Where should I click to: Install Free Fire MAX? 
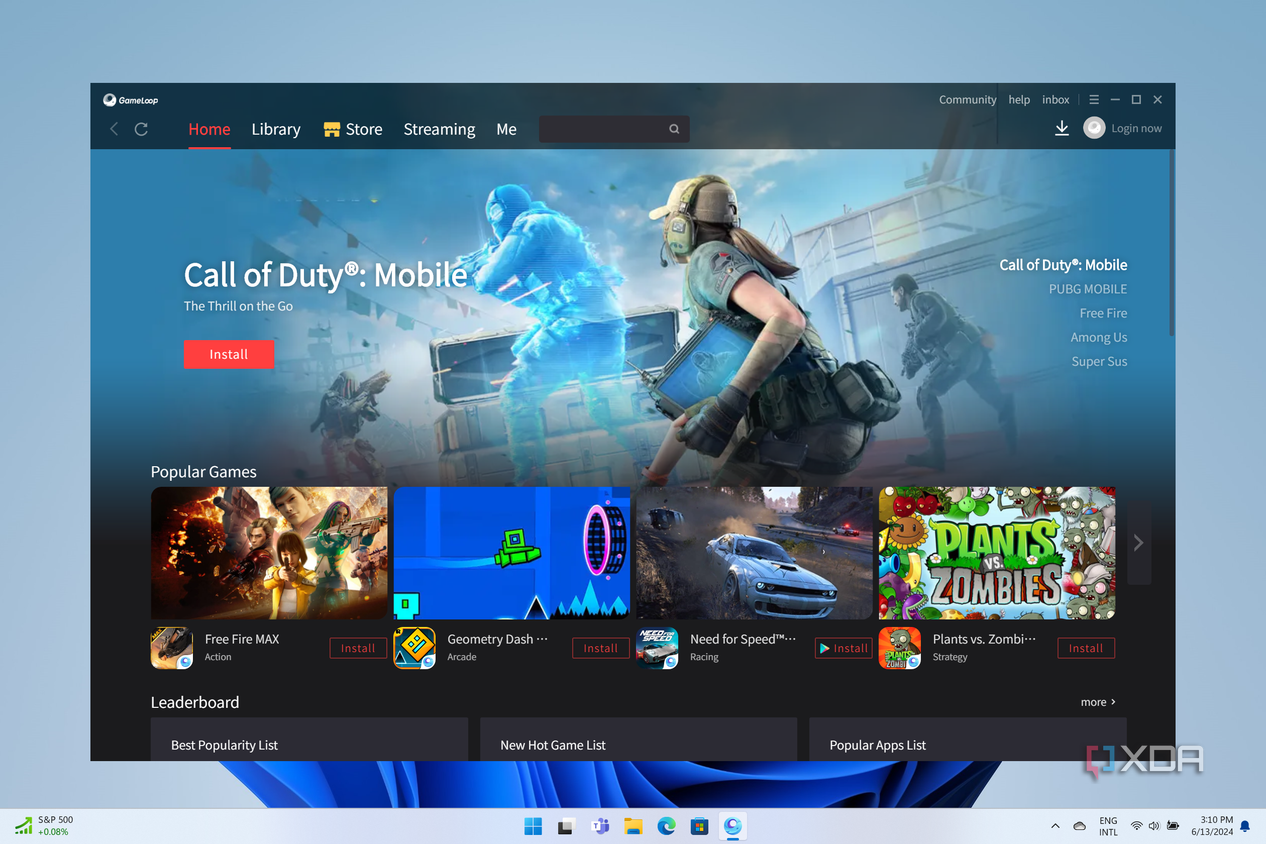pyautogui.click(x=358, y=648)
